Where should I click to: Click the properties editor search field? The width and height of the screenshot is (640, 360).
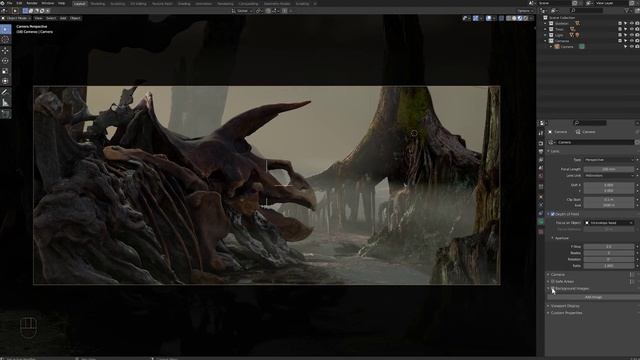coord(590,122)
